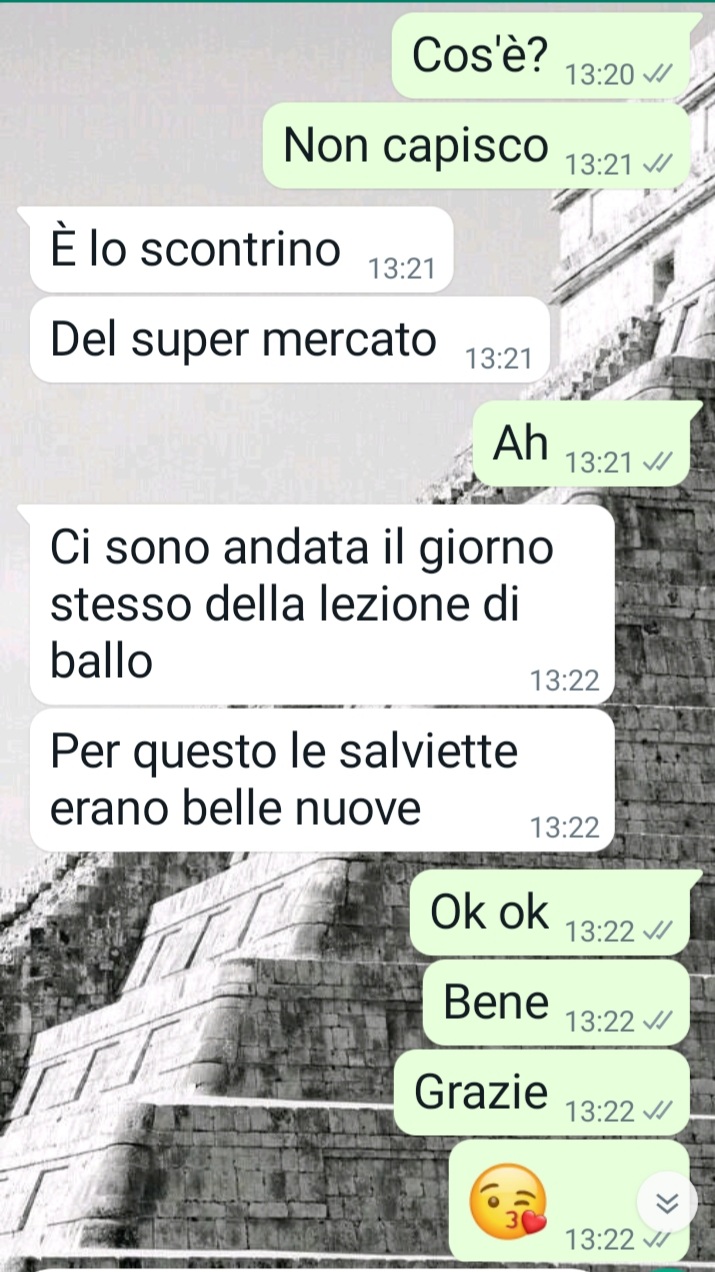The image size is (715, 1272).
Task: Tap read checkmarks on "Non capisco" message
Action: pos(656,165)
